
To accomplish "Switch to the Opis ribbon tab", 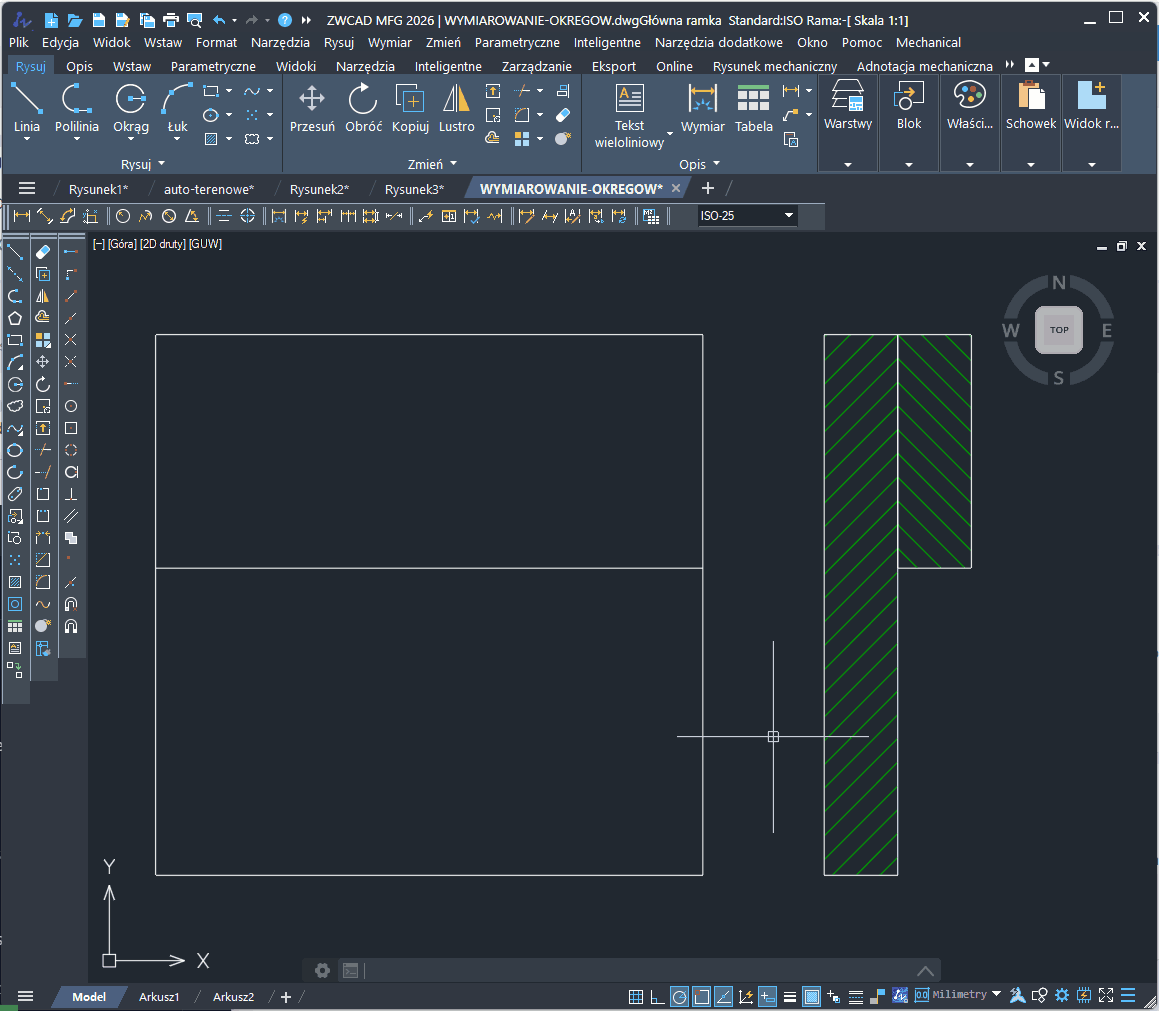I will 79,67.
